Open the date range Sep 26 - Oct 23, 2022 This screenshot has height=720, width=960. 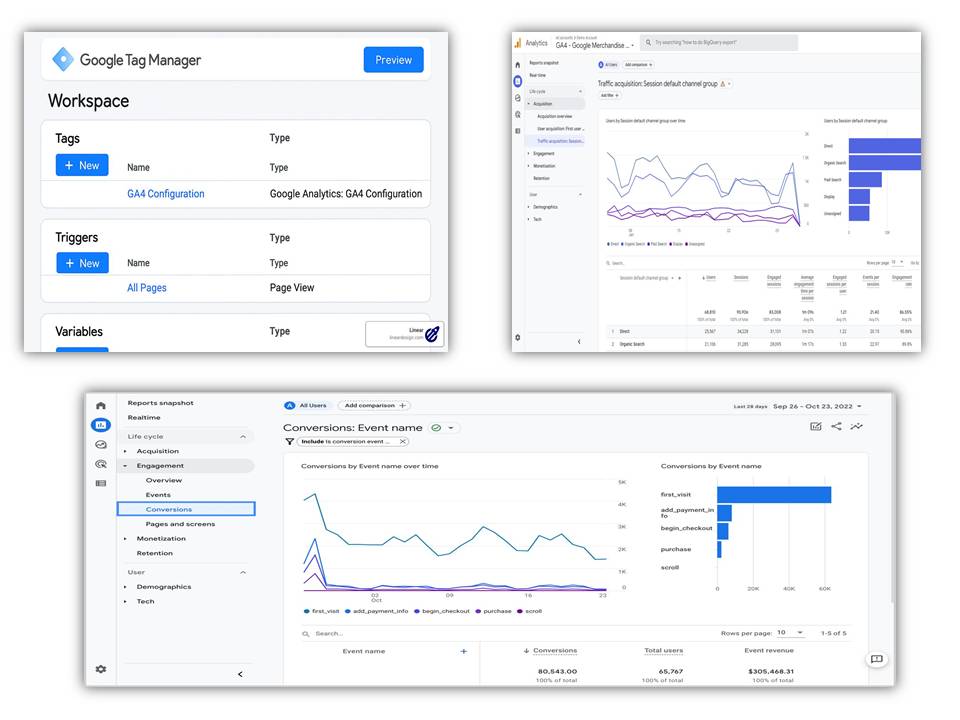(817, 407)
